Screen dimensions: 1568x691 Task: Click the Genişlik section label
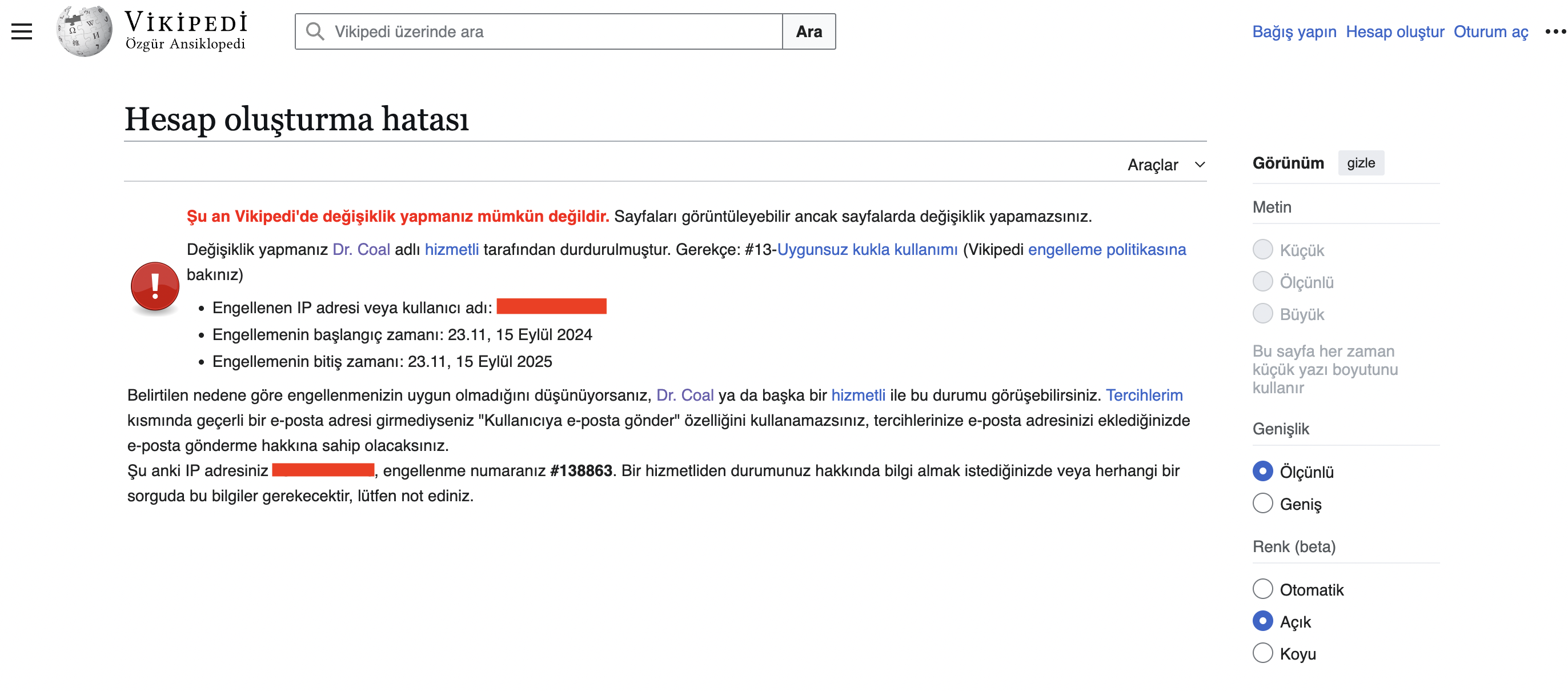pos(1280,429)
